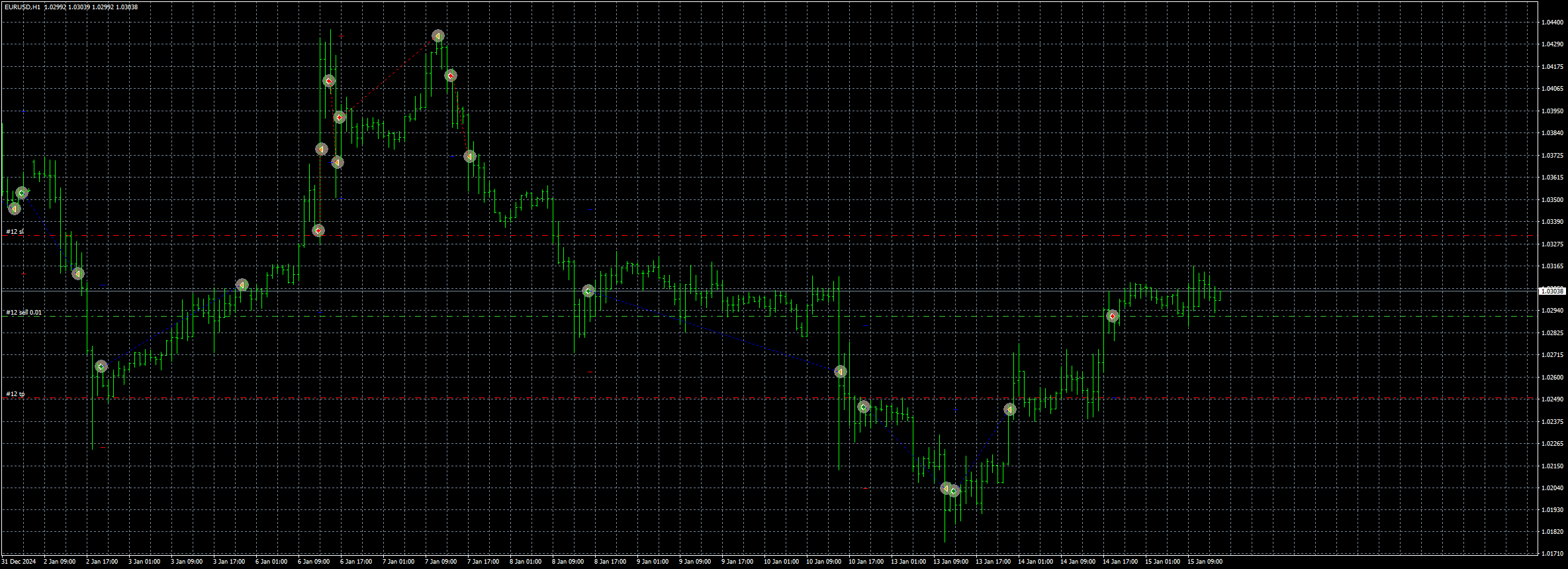Screen dimensions: 1568x569
Task: Select the yellow exit arrow on 2 Jan near 1.03130
Action: pos(78,273)
